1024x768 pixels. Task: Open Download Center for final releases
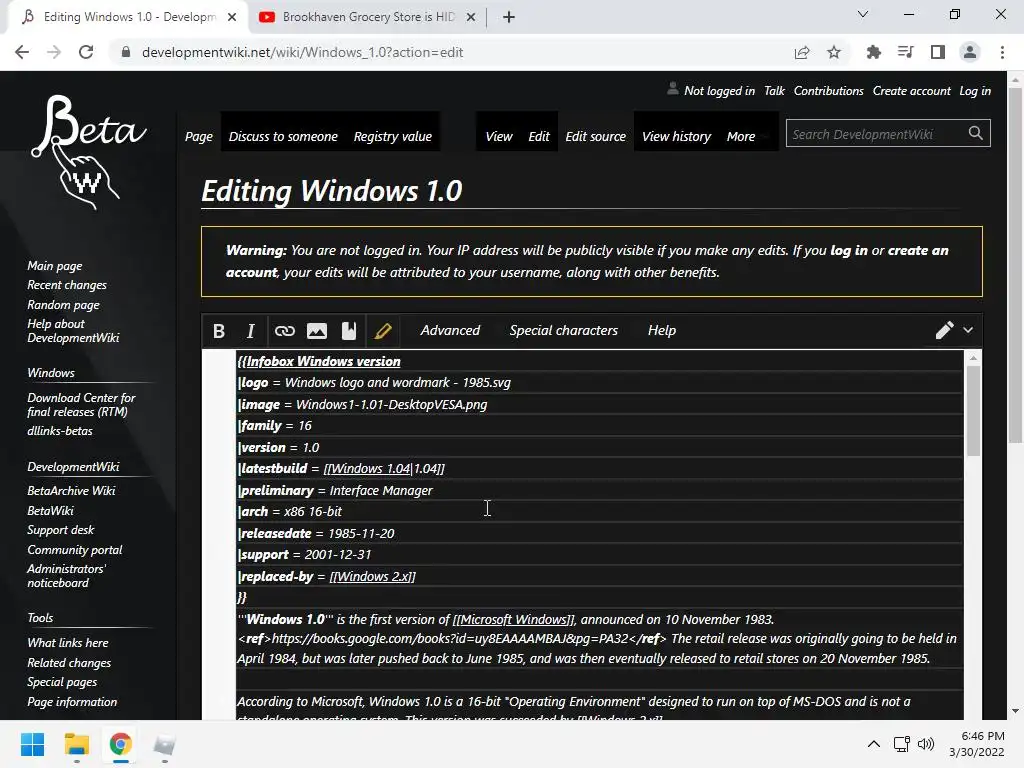click(x=81, y=405)
